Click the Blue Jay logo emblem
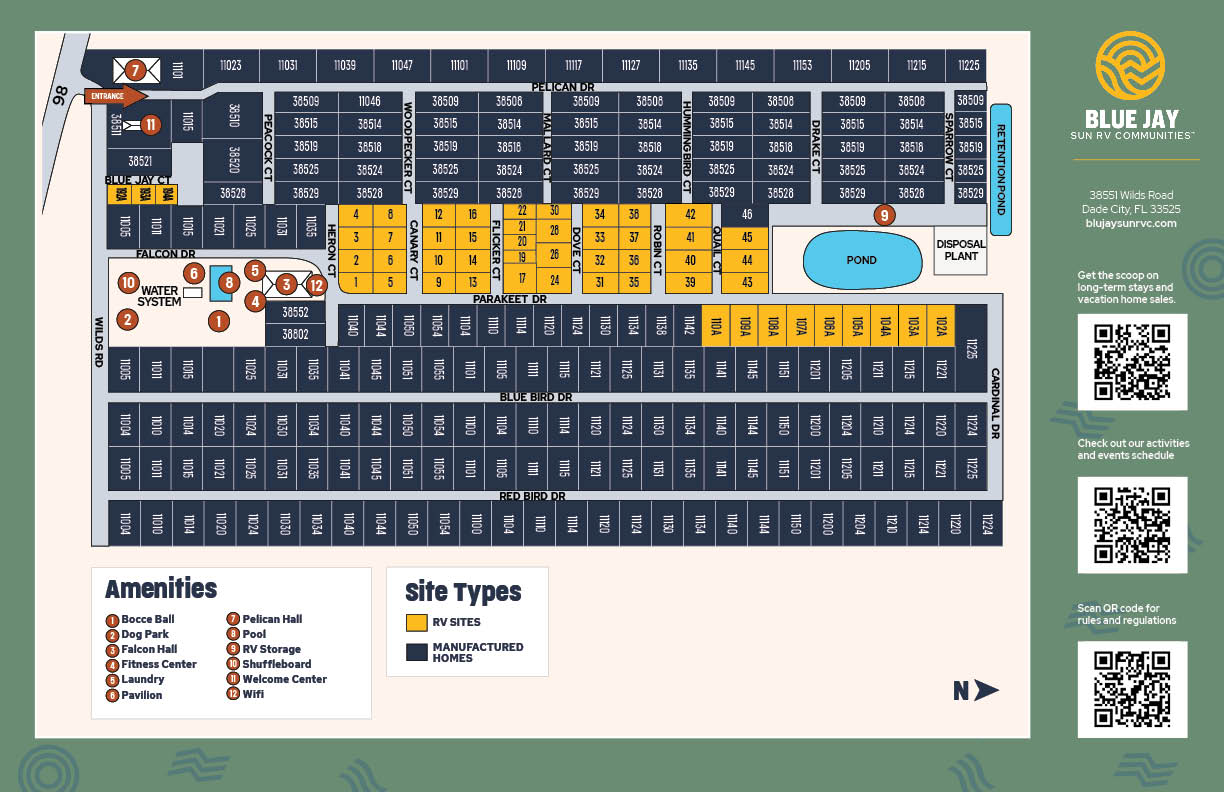 click(1130, 64)
